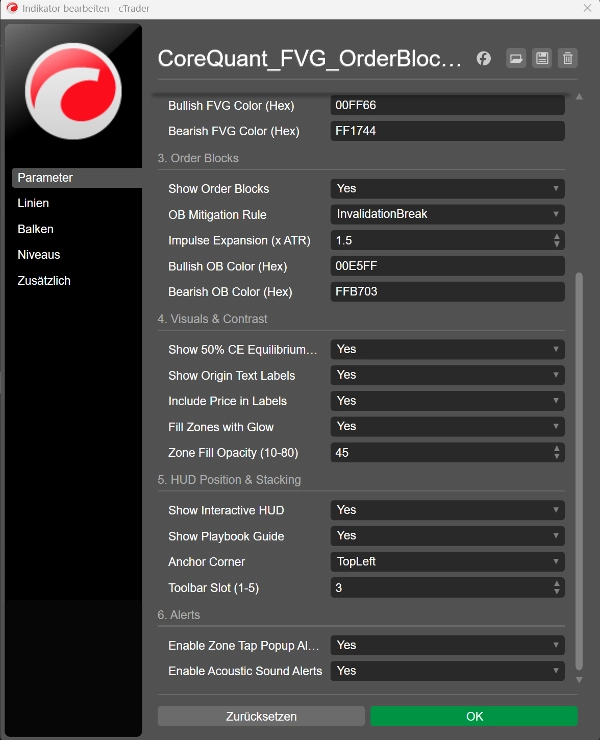Viewport: 600px width, 740px height.
Task: Close the Indikator bearbeiten dialog
Action: click(x=587, y=8)
